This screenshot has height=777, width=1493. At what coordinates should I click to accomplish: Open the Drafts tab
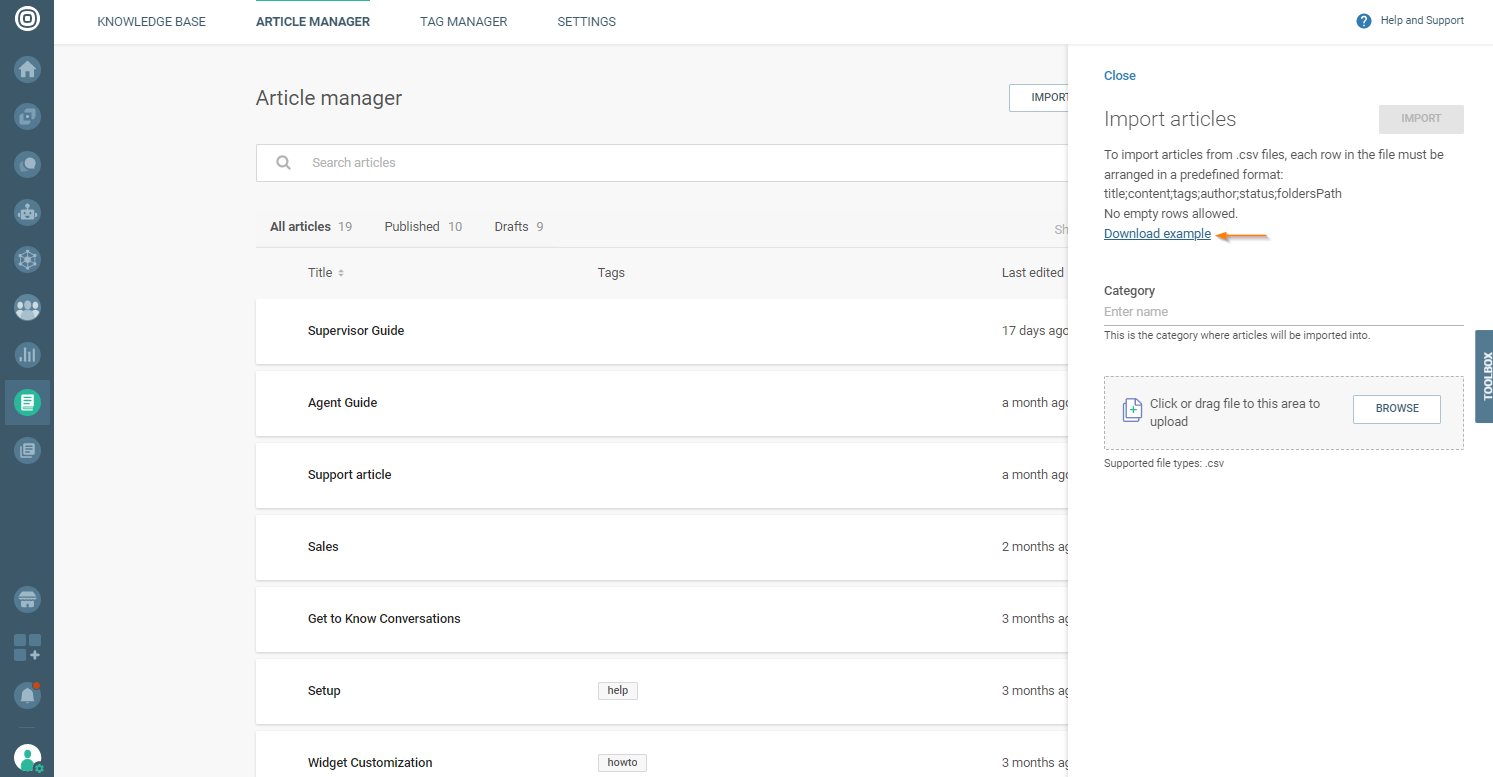click(511, 226)
